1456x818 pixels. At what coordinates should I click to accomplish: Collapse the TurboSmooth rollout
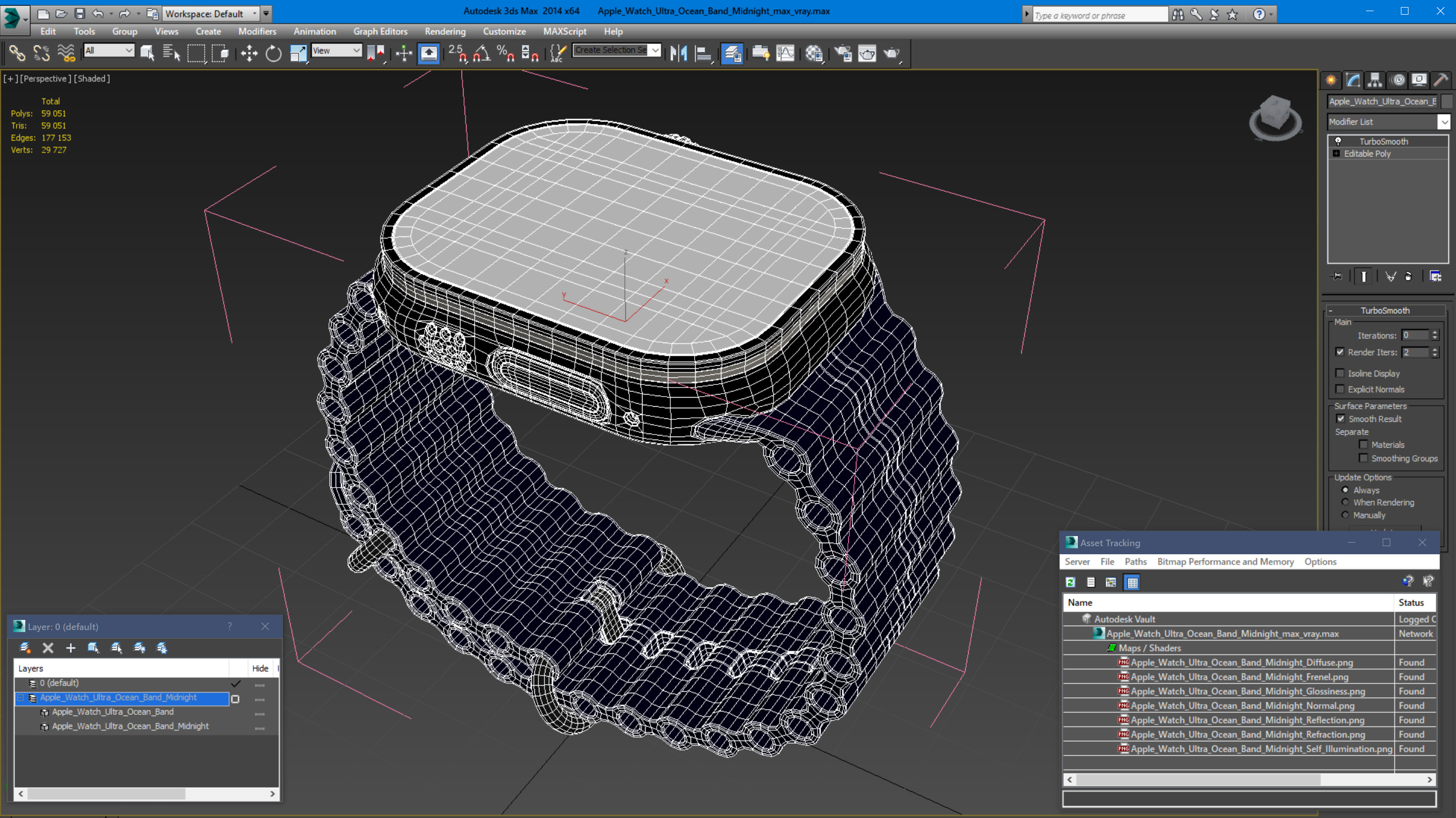click(x=1331, y=310)
